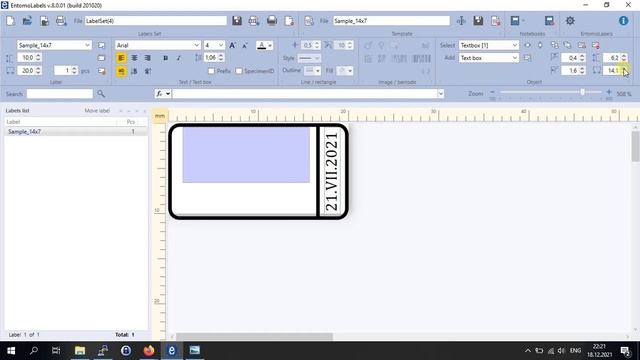Save the labels set using the disk icon beside LabelSet(4)
640x360 pixels.
237,21
